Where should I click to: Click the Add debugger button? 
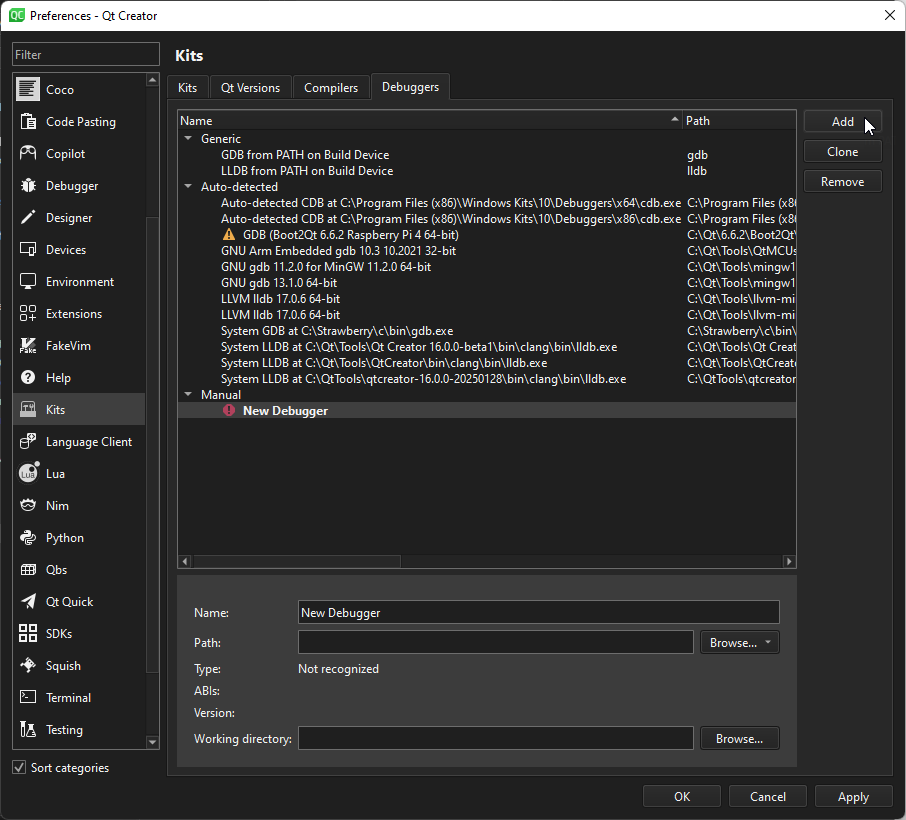coord(842,122)
